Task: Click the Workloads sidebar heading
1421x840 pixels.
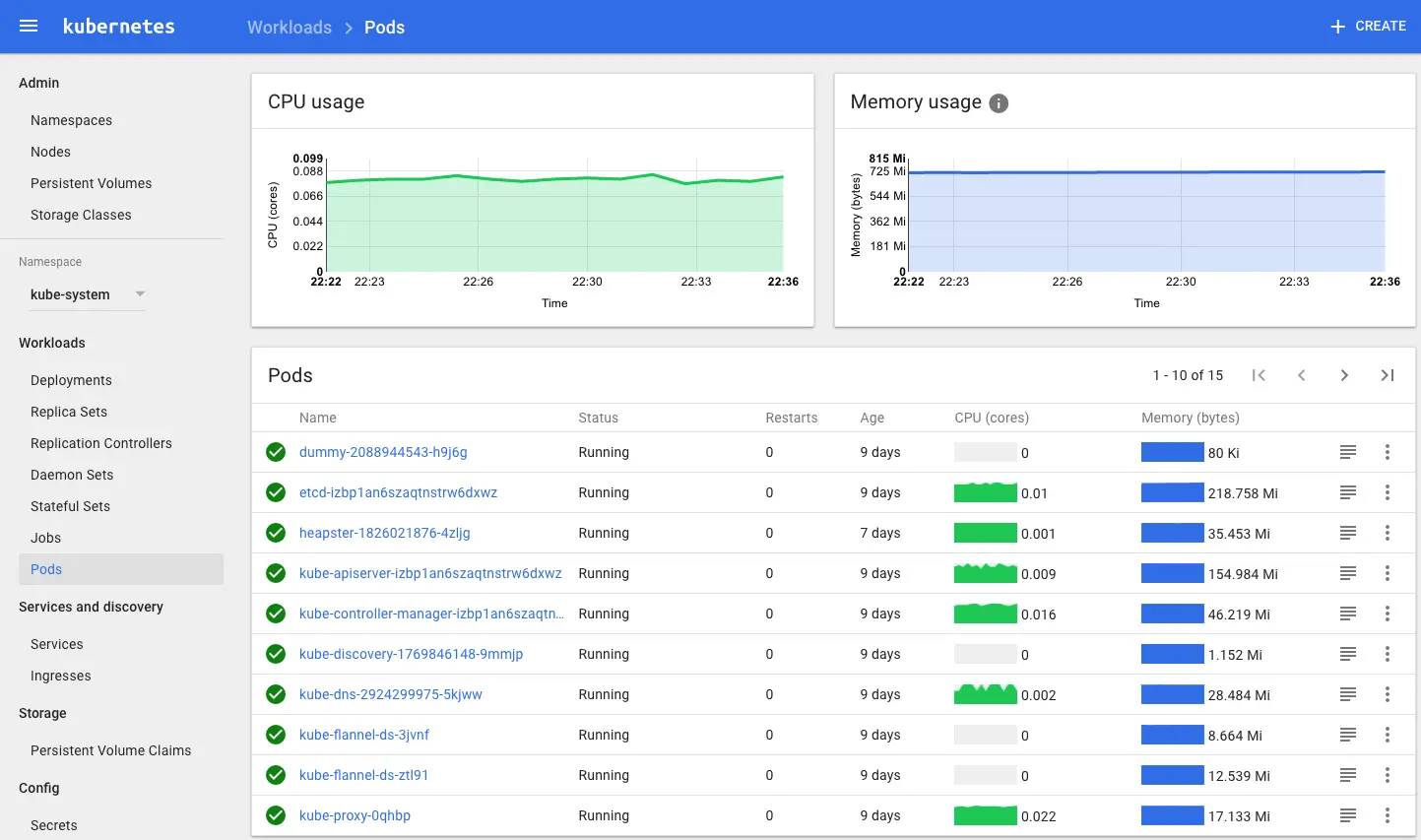Action: tap(52, 343)
